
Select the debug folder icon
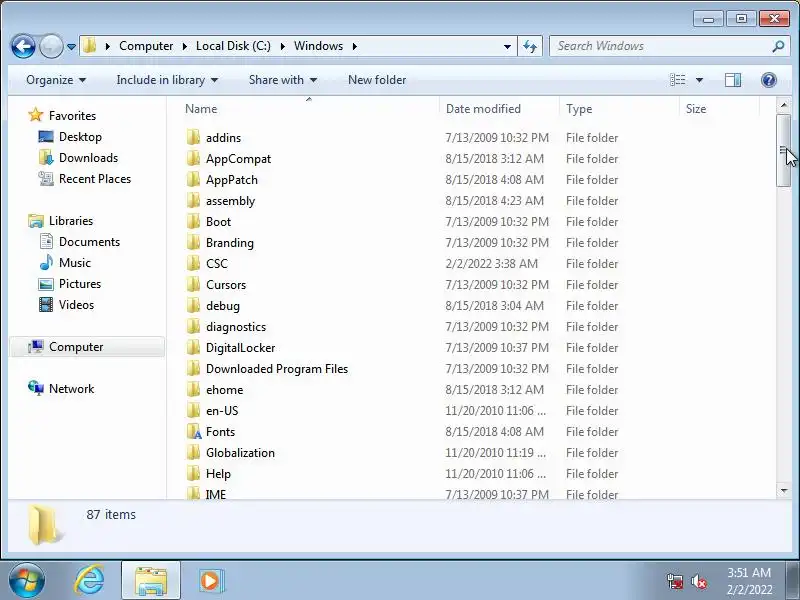click(193, 305)
